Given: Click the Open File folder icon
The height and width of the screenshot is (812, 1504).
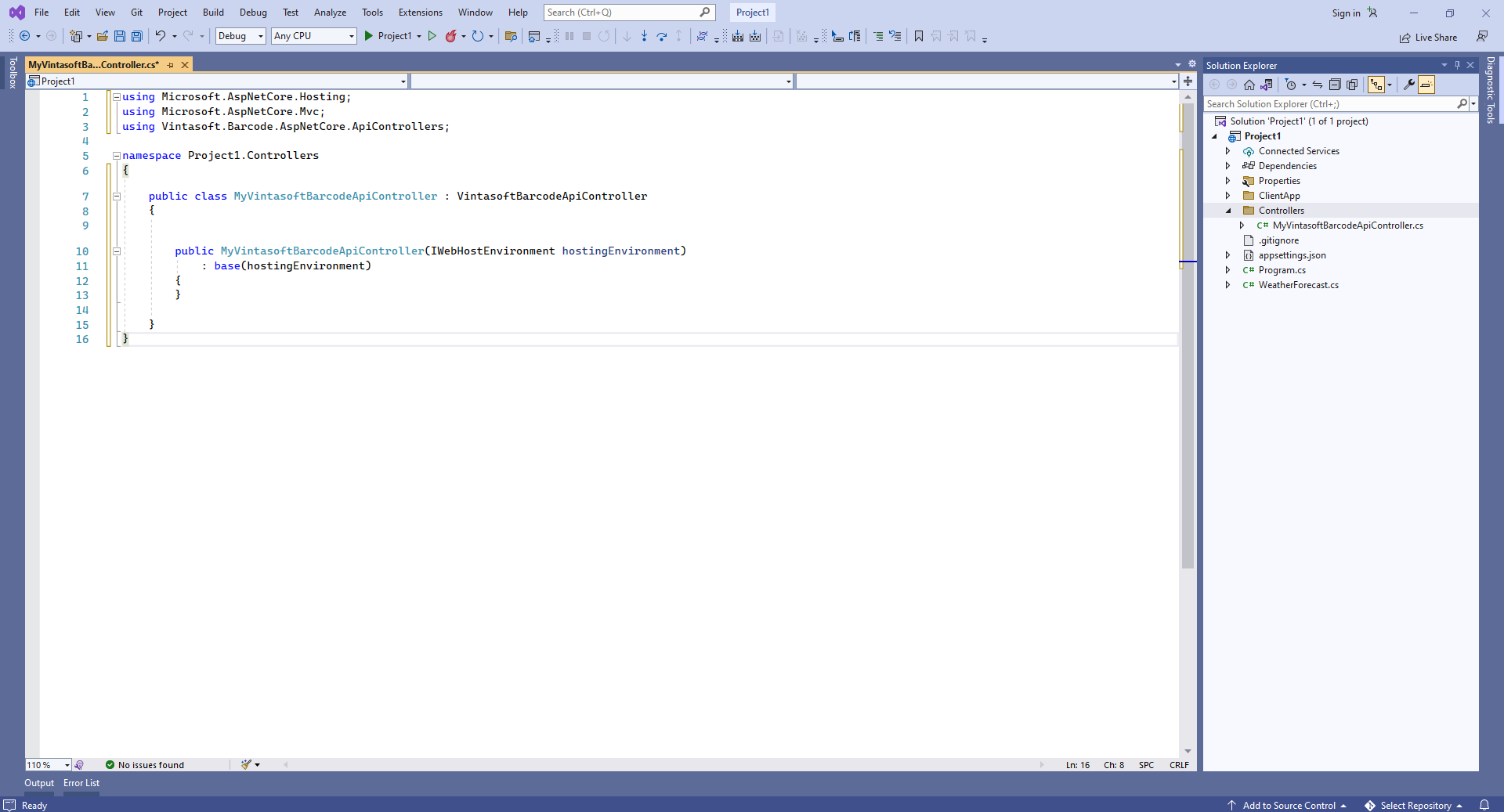Looking at the screenshot, I should point(103,36).
